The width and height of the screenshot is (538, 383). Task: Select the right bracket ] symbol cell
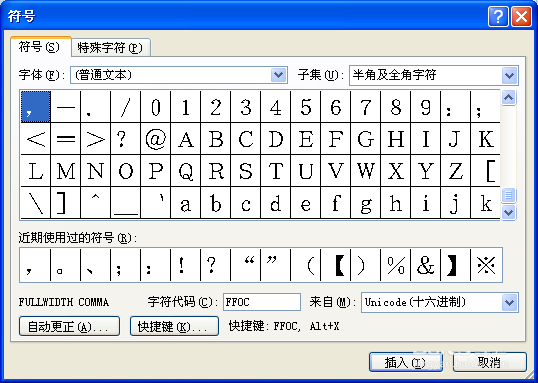click(x=66, y=203)
